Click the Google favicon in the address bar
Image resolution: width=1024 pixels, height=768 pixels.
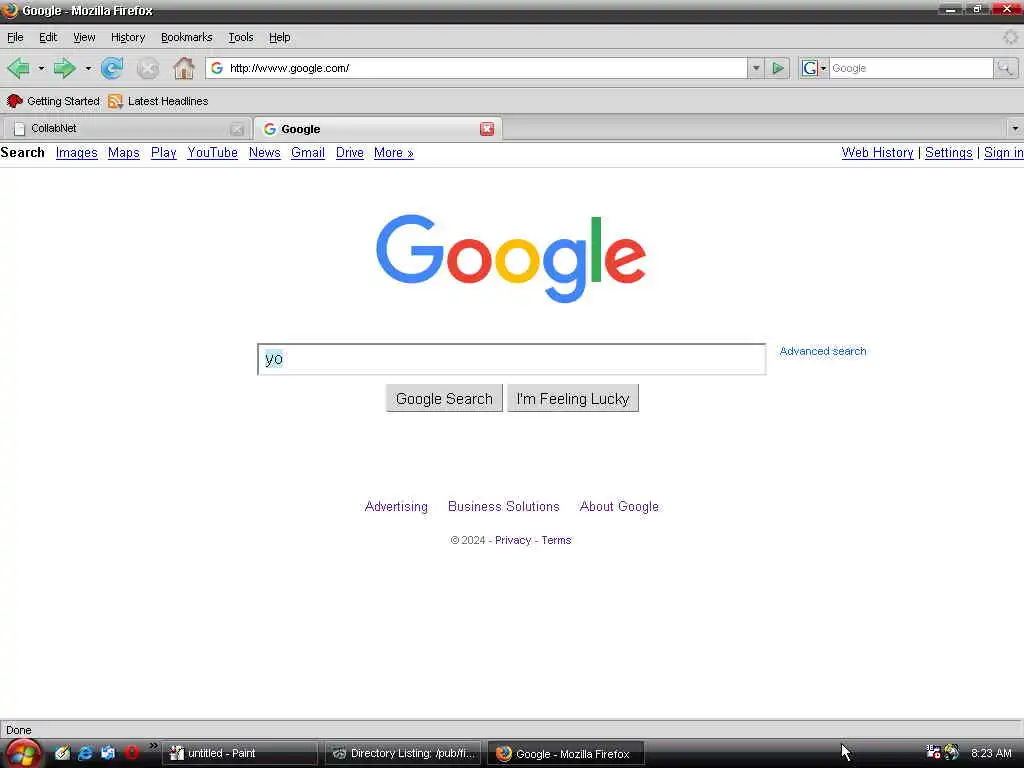217,68
